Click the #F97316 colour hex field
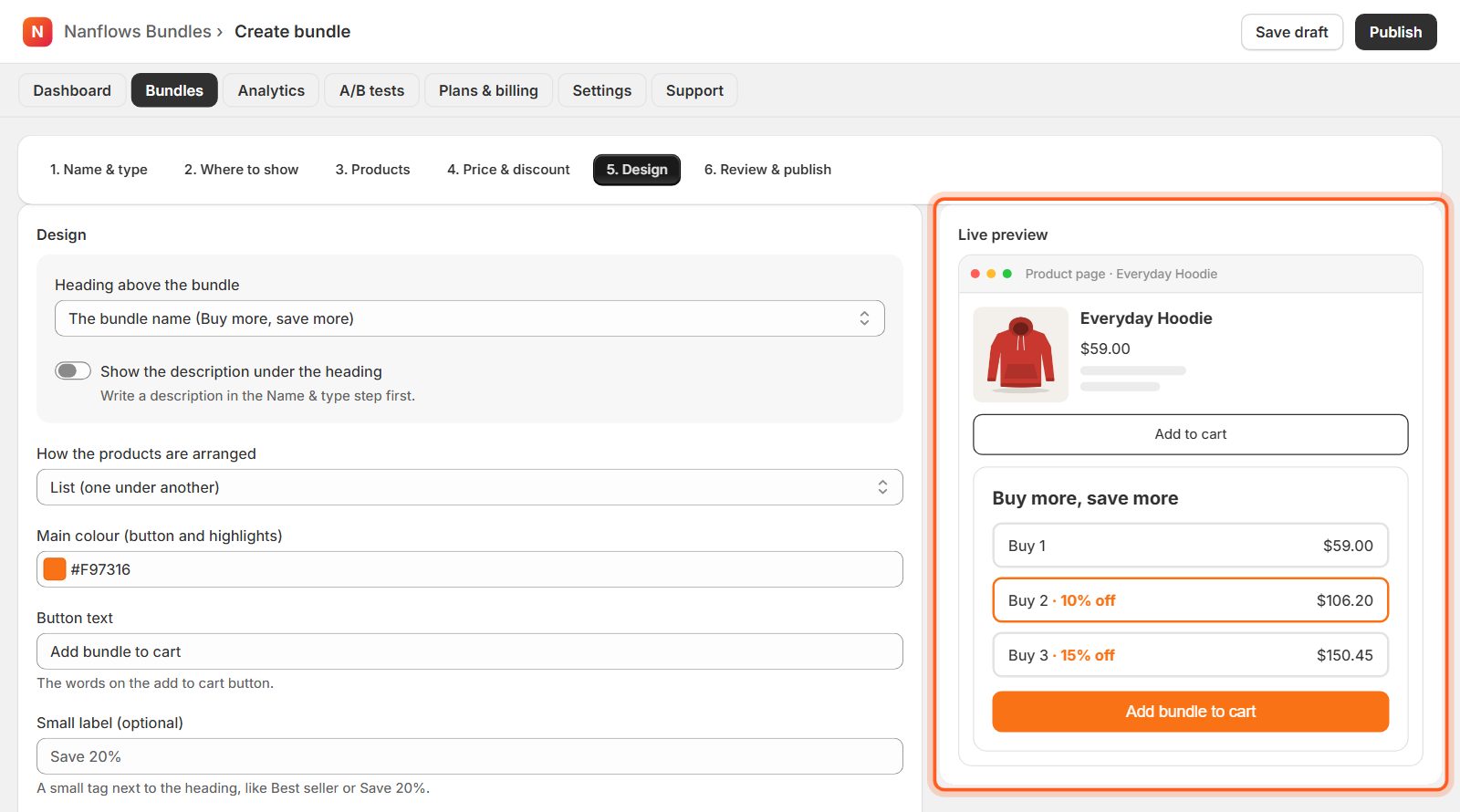This screenshot has height=812, width=1460. click(470, 569)
